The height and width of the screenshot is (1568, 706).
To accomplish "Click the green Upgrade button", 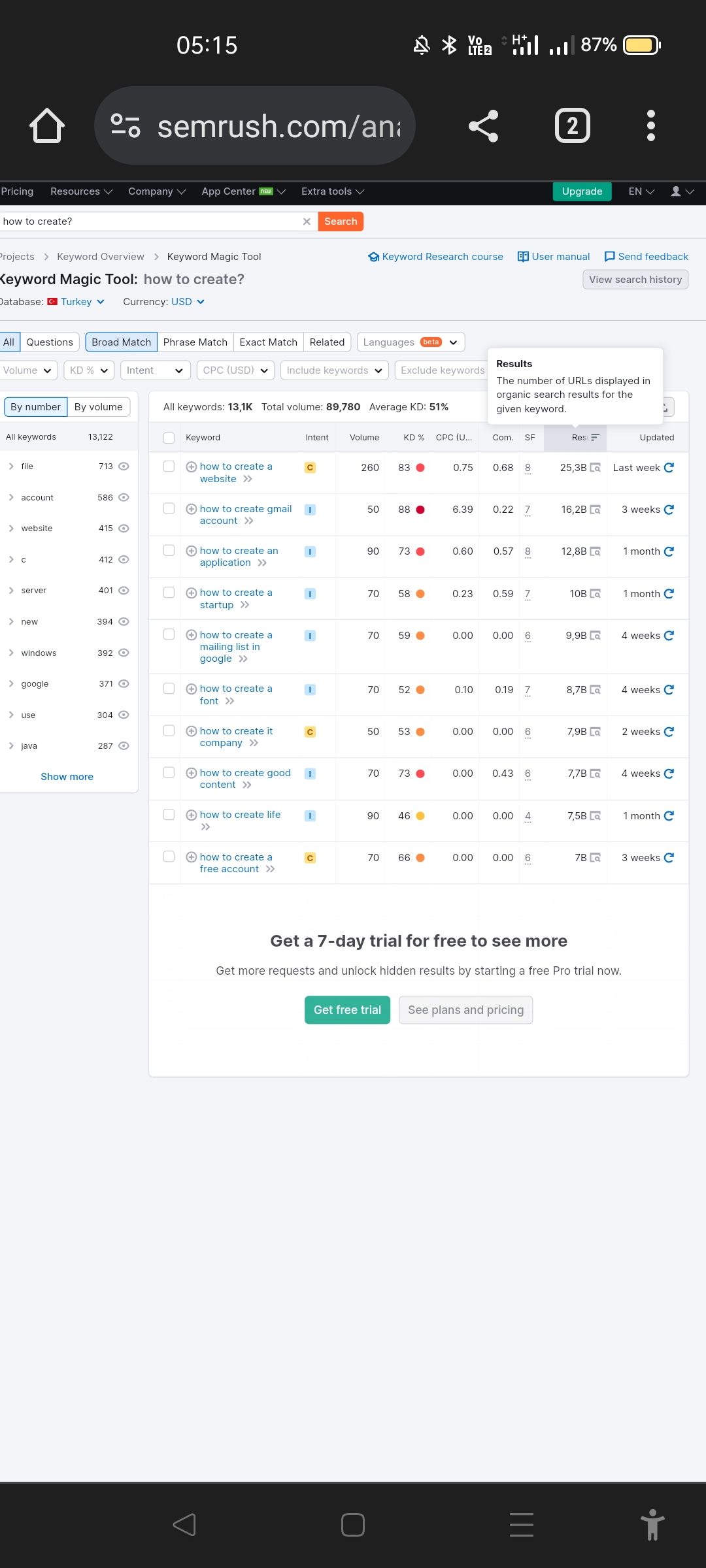I will click(582, 191).
